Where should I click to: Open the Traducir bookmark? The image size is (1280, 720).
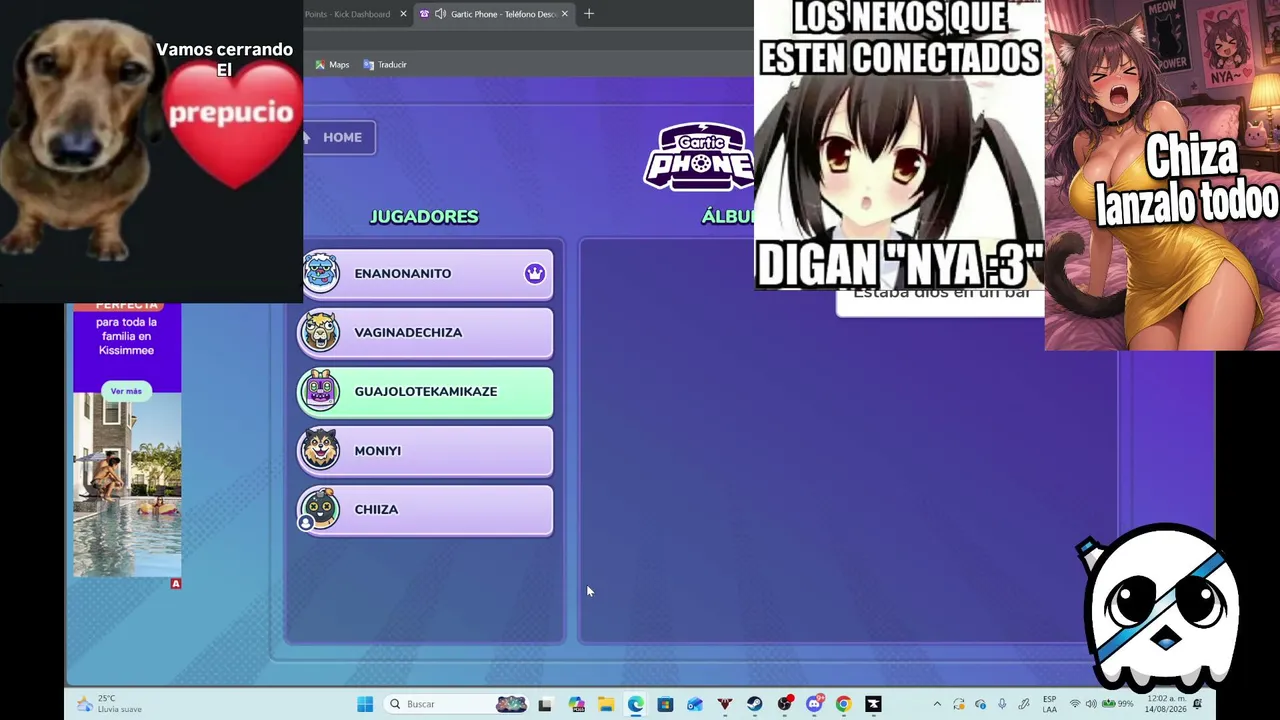[385, 65]
